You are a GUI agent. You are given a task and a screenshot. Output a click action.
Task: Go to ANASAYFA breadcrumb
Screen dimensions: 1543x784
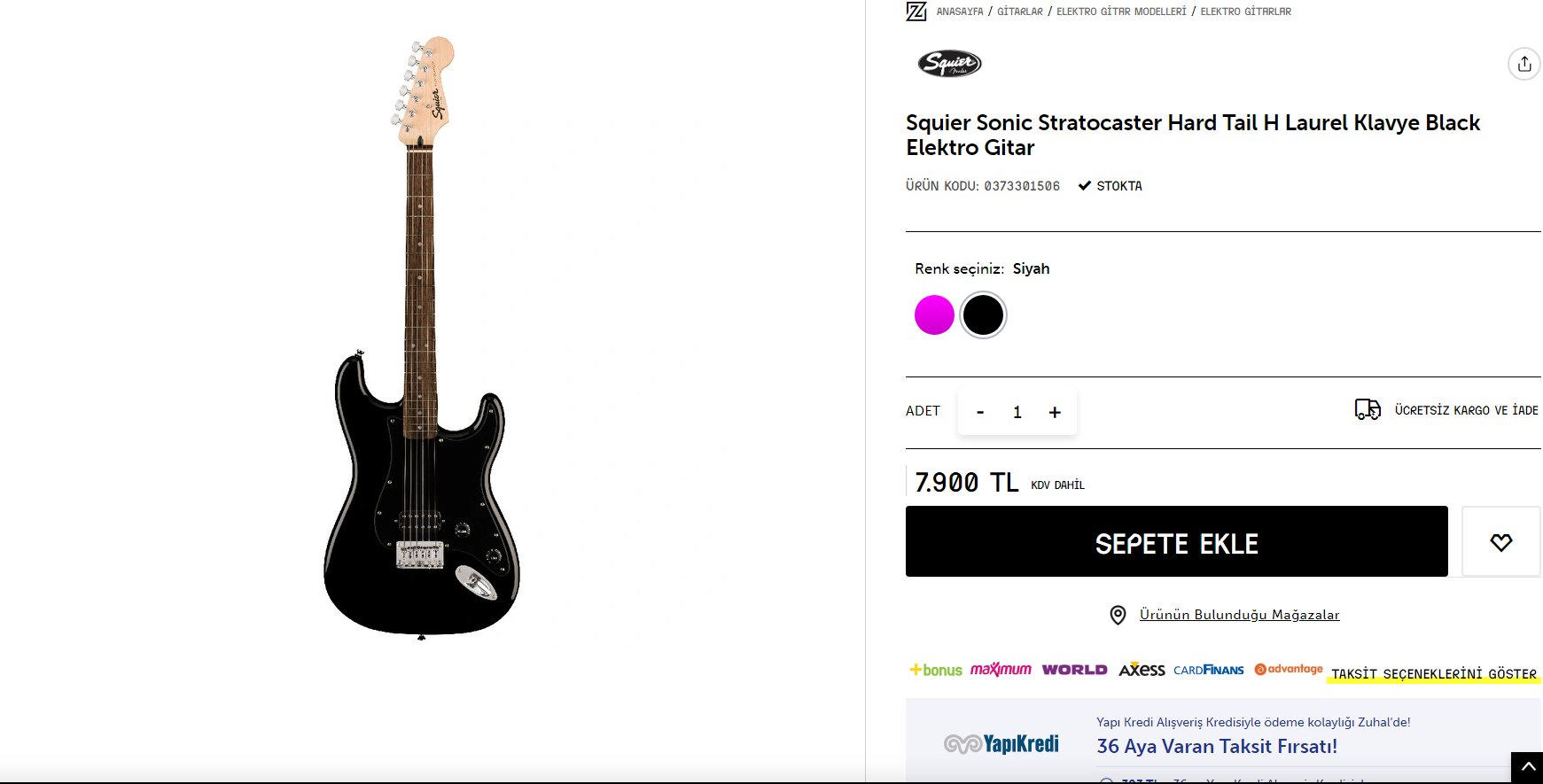pyautogui.click(x=960, y=12)
